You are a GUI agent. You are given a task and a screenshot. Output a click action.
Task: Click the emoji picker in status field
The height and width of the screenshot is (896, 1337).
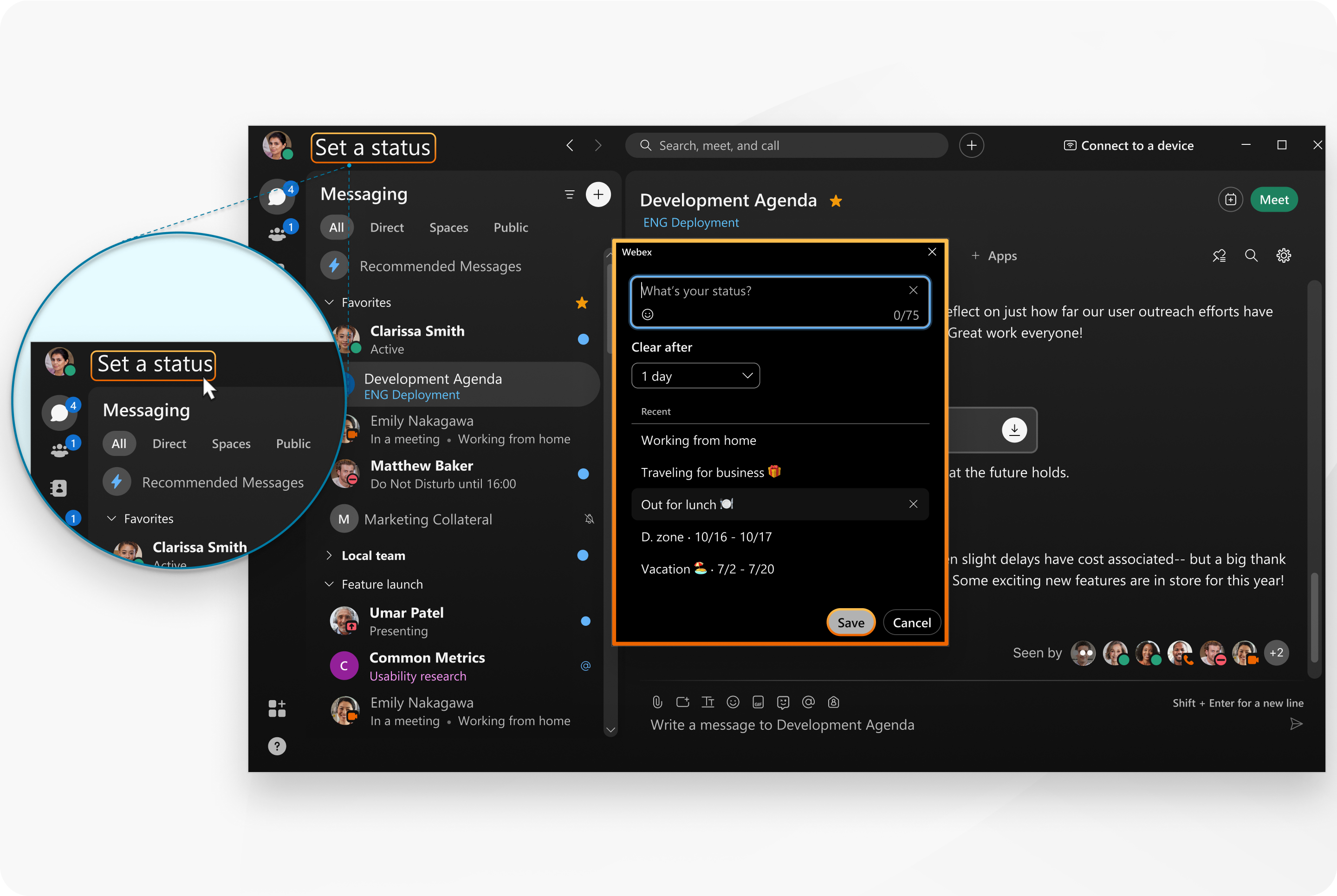[x=647, y=314]
